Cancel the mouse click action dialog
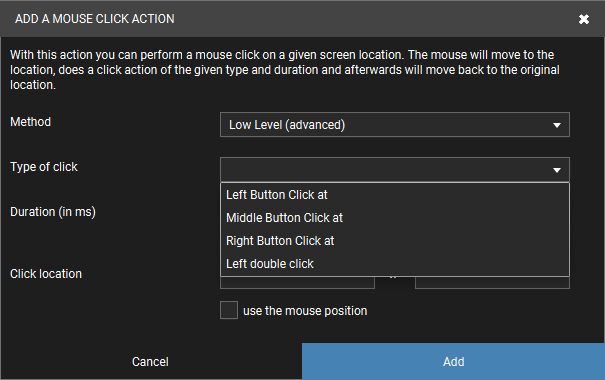The image size is (605, 380). (151, 361)
